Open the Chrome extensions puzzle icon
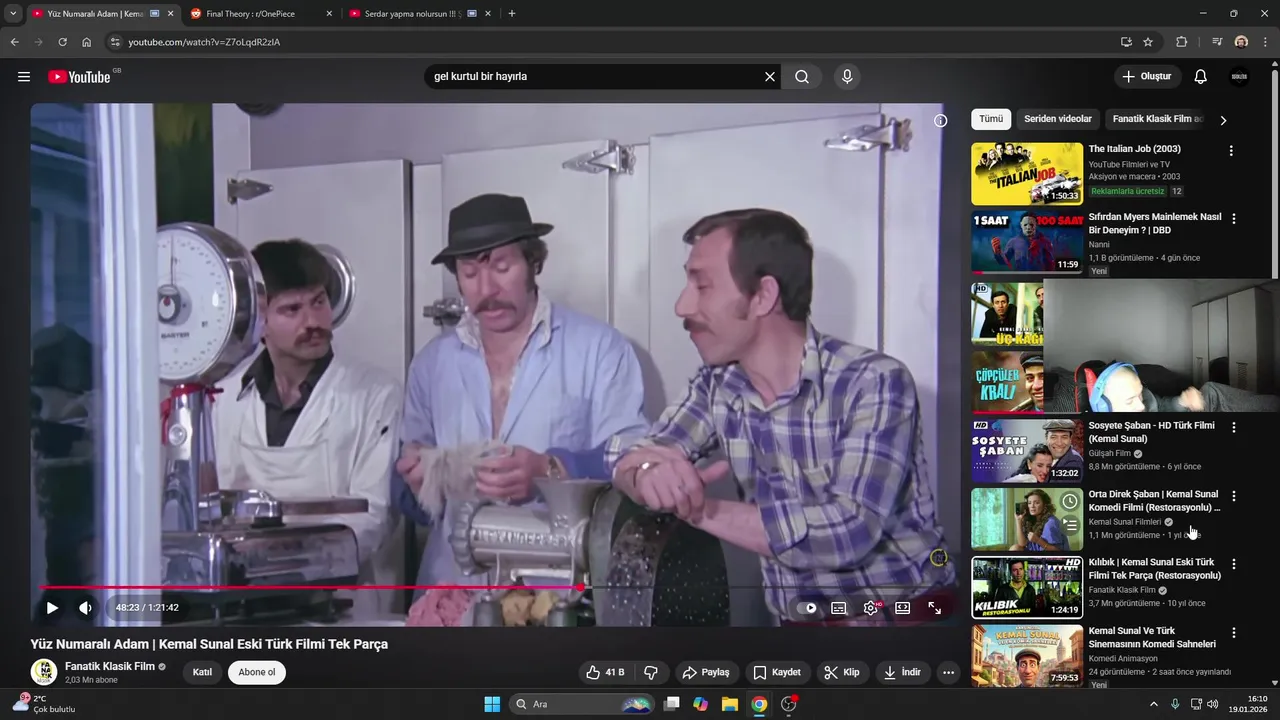Image resolution: width=1280 pixels, height=720 pixels. 1182,42
